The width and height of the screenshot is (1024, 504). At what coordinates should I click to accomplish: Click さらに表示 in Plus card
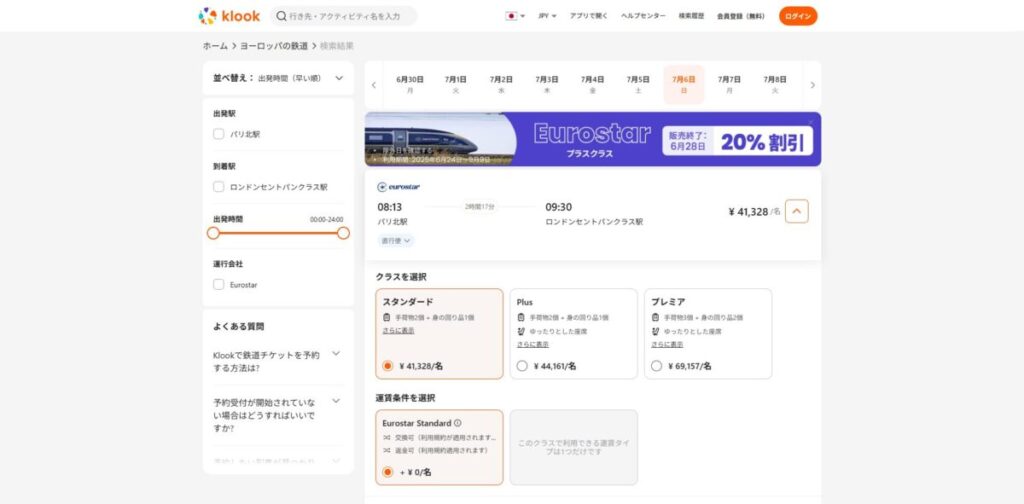(x=533, y=344)
